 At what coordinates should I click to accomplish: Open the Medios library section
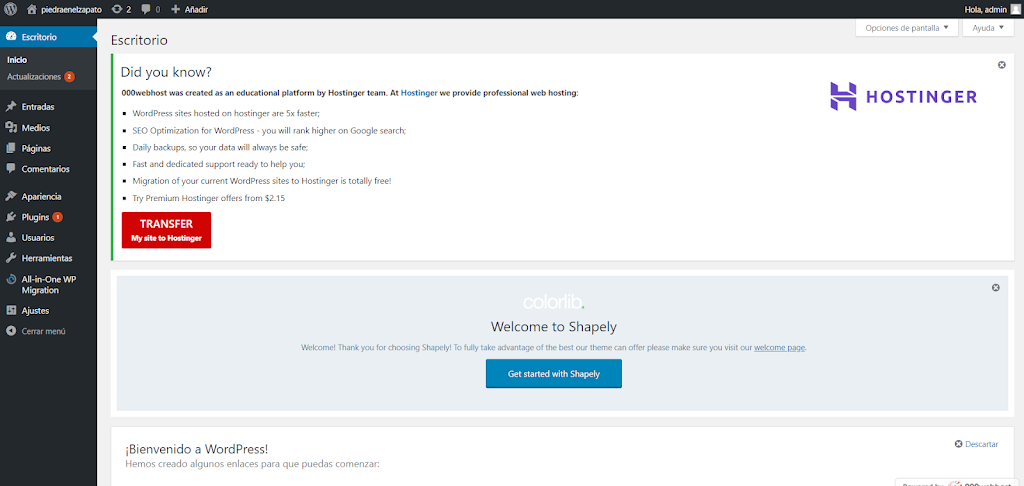click(x=35, y=128)
